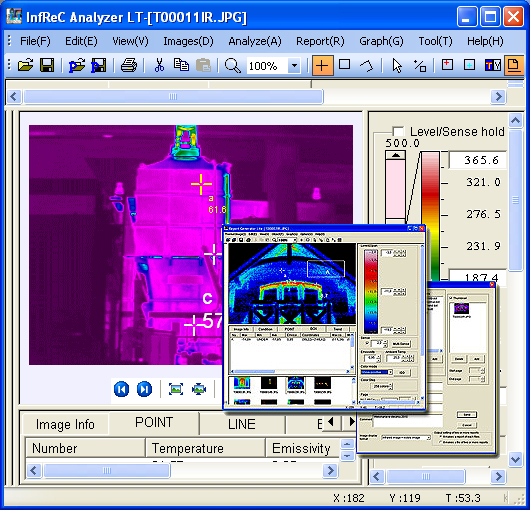Click the table scrollbar's right arrow
530x510 pixels.
331,470
